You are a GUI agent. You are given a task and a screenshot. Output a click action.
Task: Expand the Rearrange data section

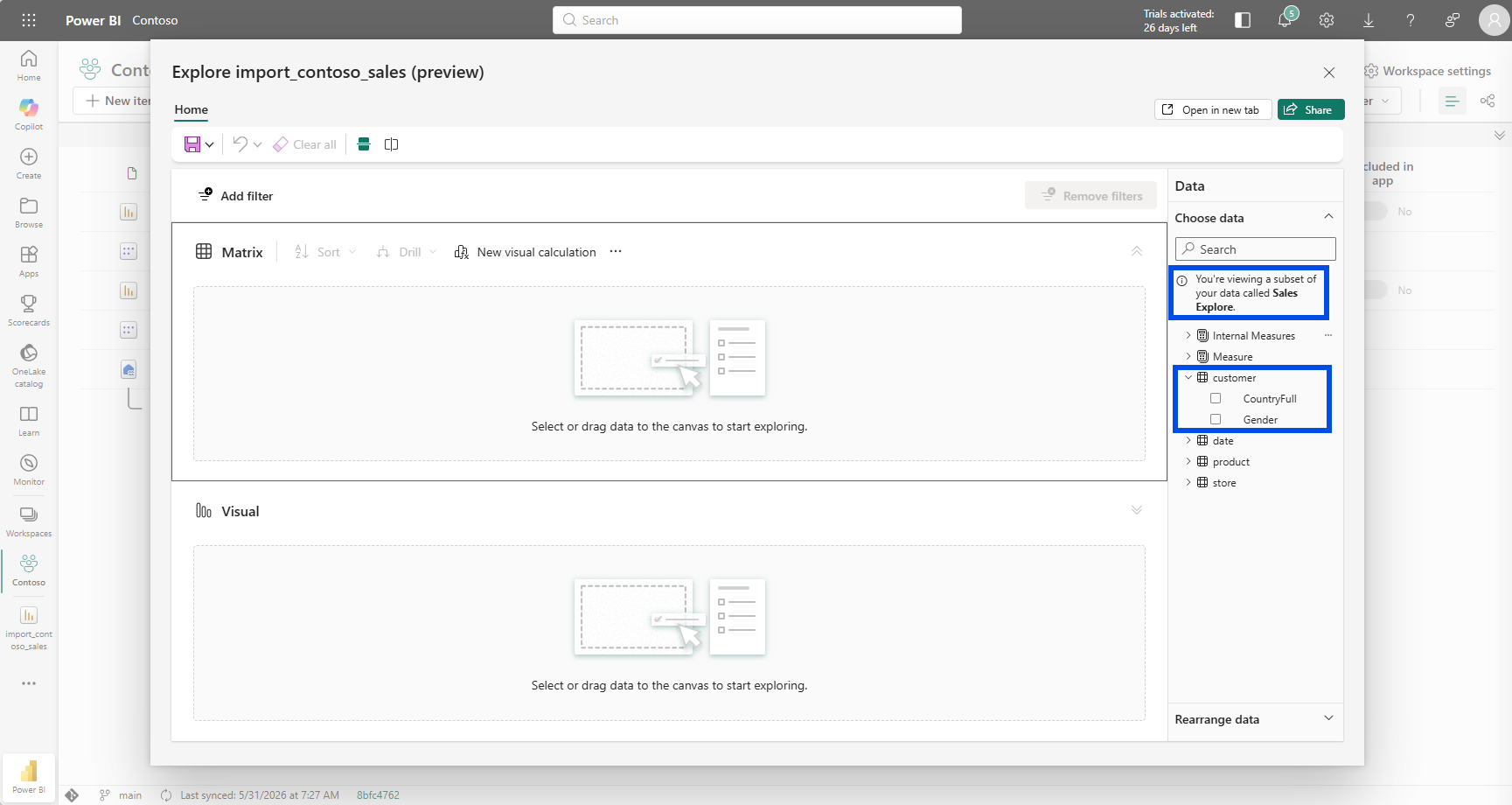tap(1328, 718)
